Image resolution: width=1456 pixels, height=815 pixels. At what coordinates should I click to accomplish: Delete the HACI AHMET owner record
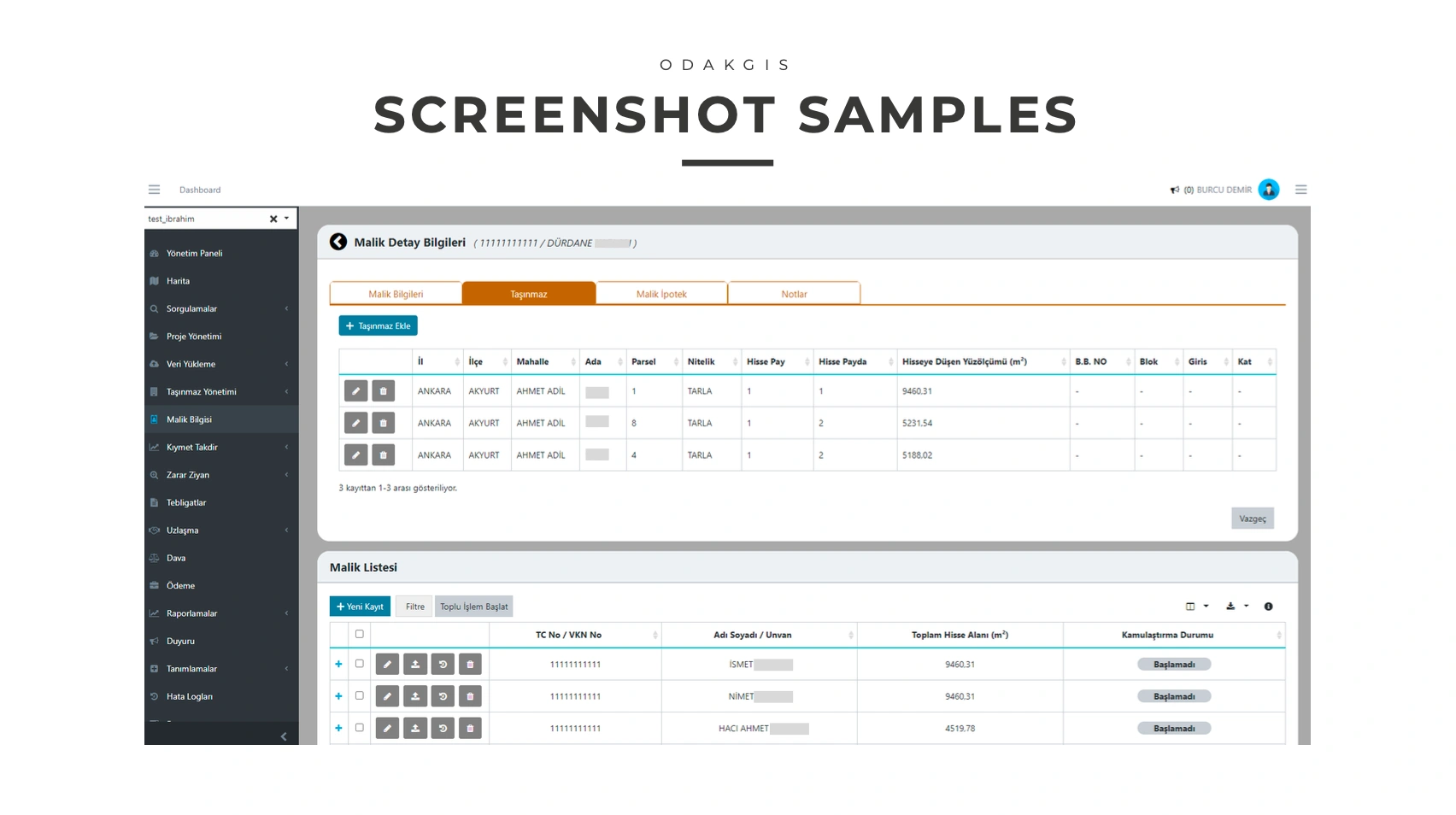click(x=470, y=729)
